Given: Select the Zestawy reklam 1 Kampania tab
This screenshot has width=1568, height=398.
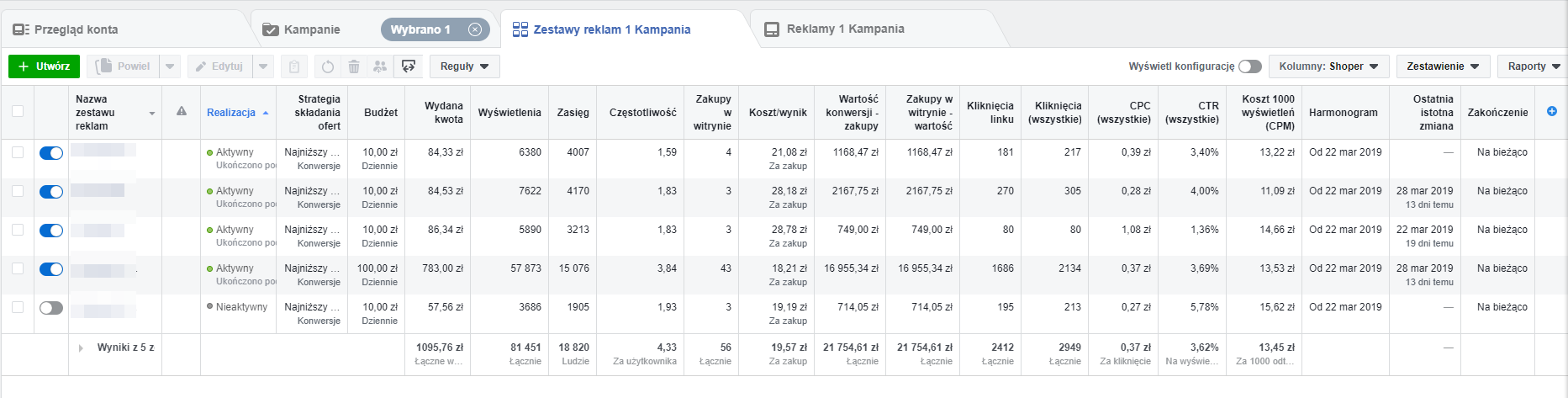Looking at the screenshot, I should pos(601,29).
